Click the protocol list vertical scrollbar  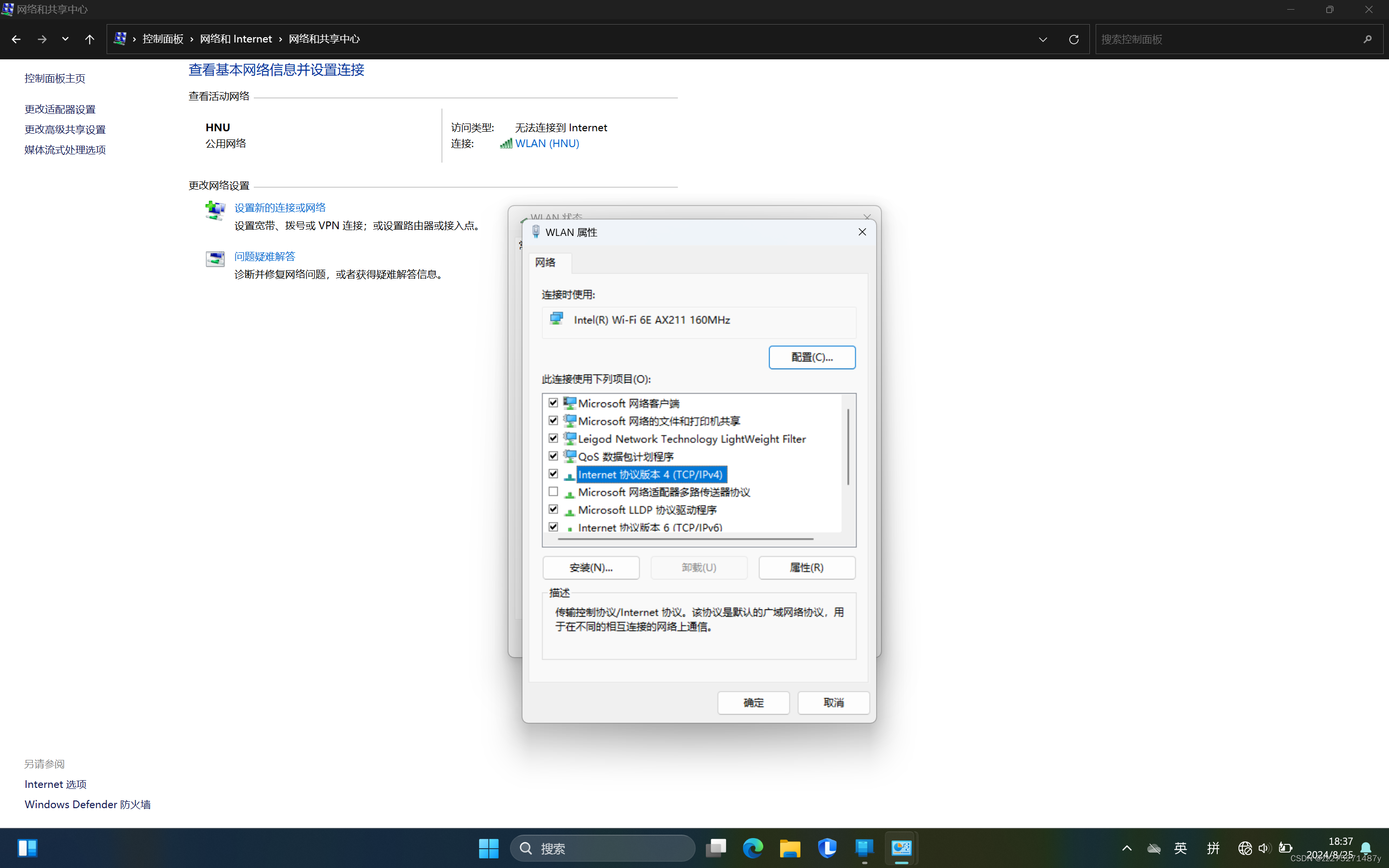tap(848, 447)
